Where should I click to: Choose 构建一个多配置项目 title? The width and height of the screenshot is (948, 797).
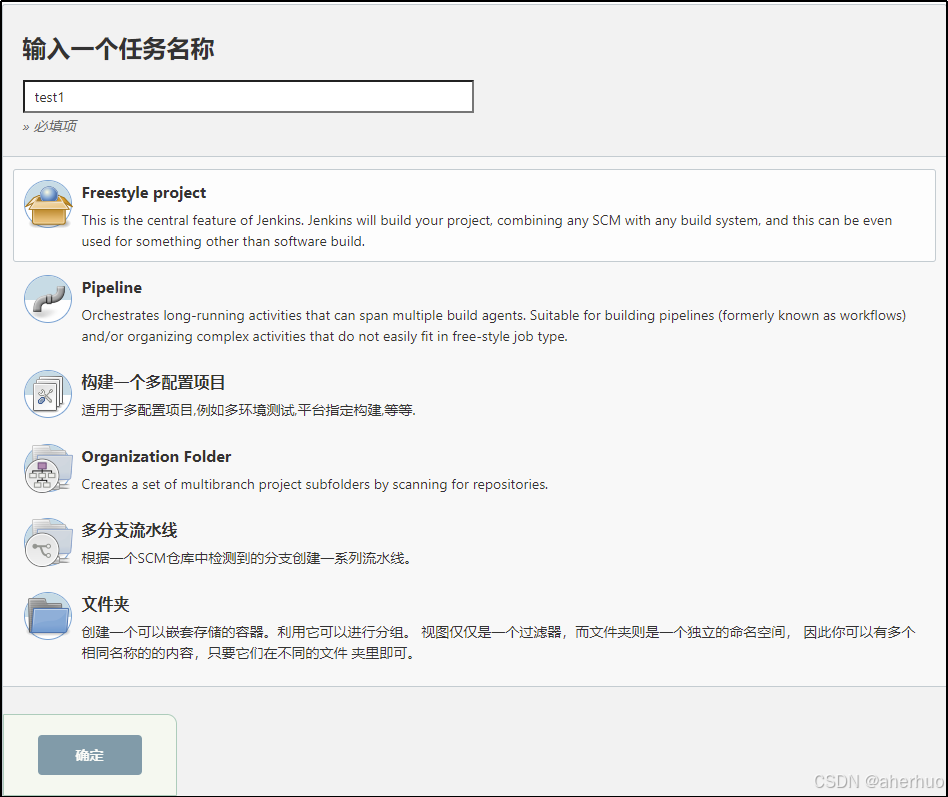[x=154, y=382]
